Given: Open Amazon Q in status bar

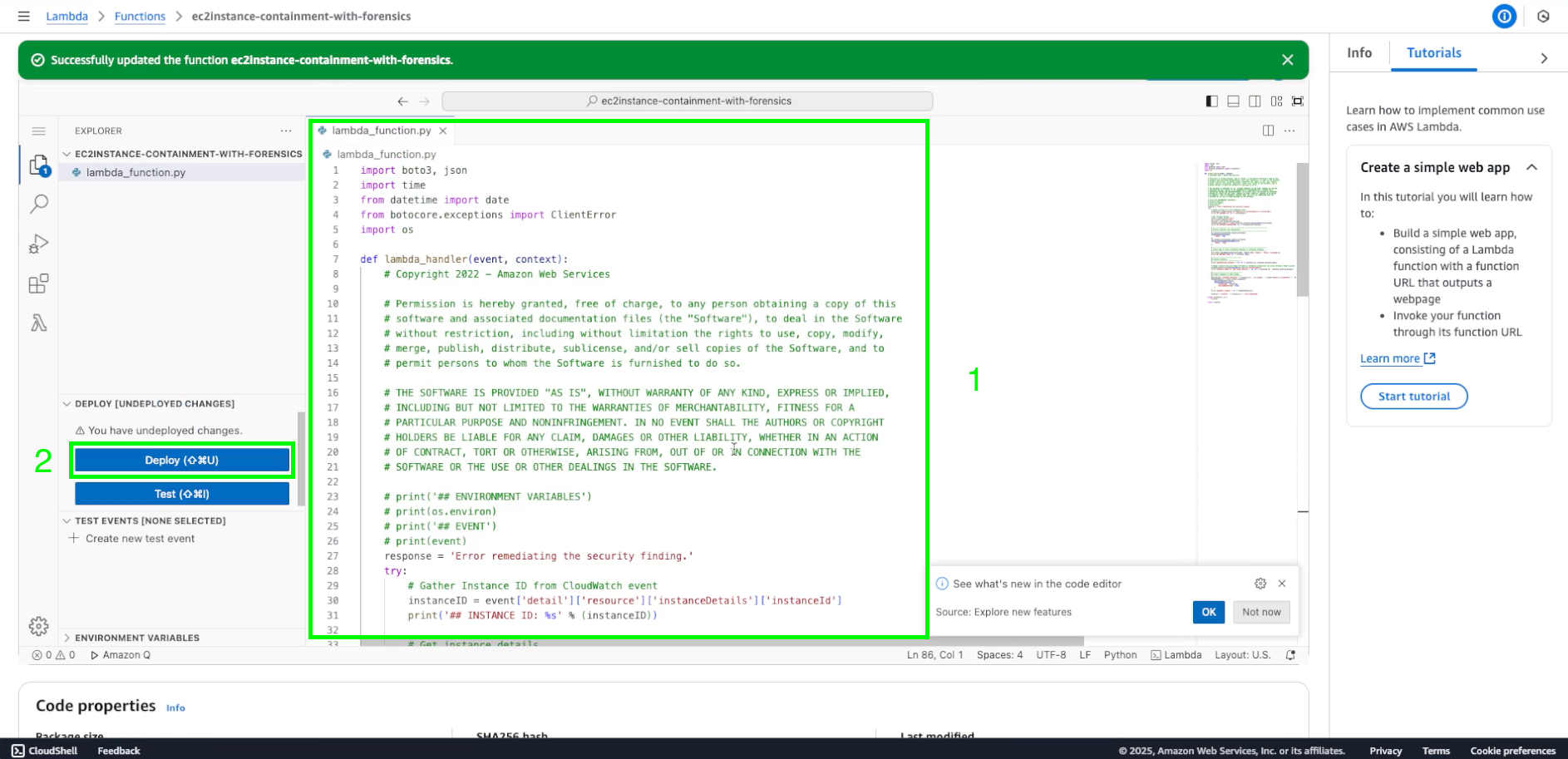Looking at the screenshot, I should click(x=121, y=655).
